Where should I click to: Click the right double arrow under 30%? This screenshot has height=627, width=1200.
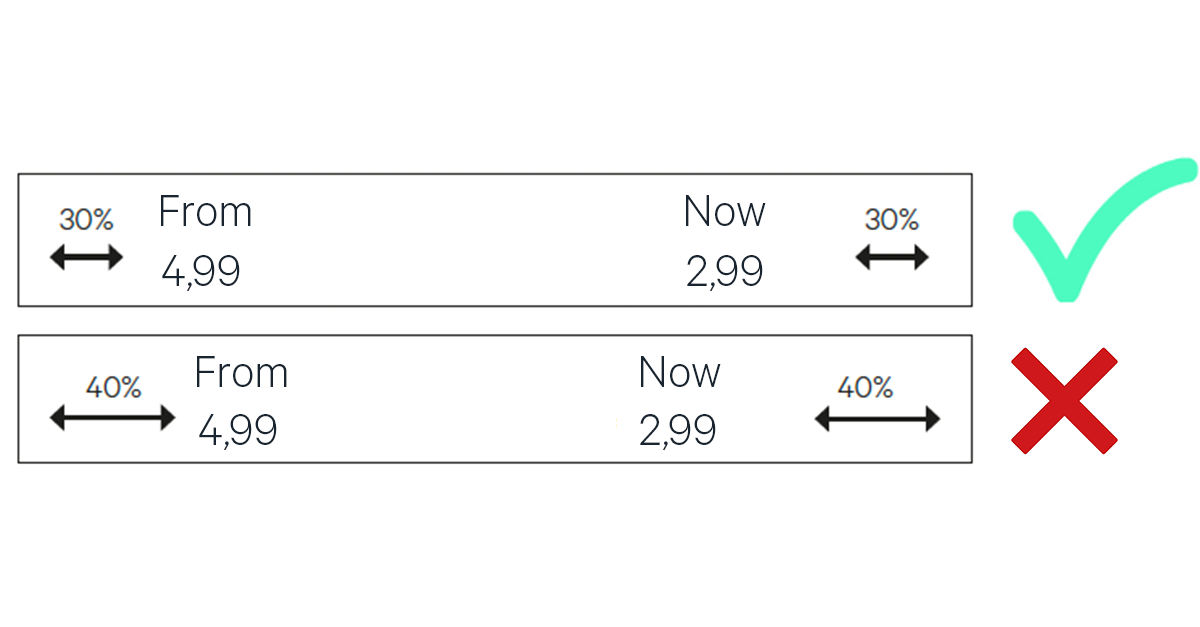point(892,258)
